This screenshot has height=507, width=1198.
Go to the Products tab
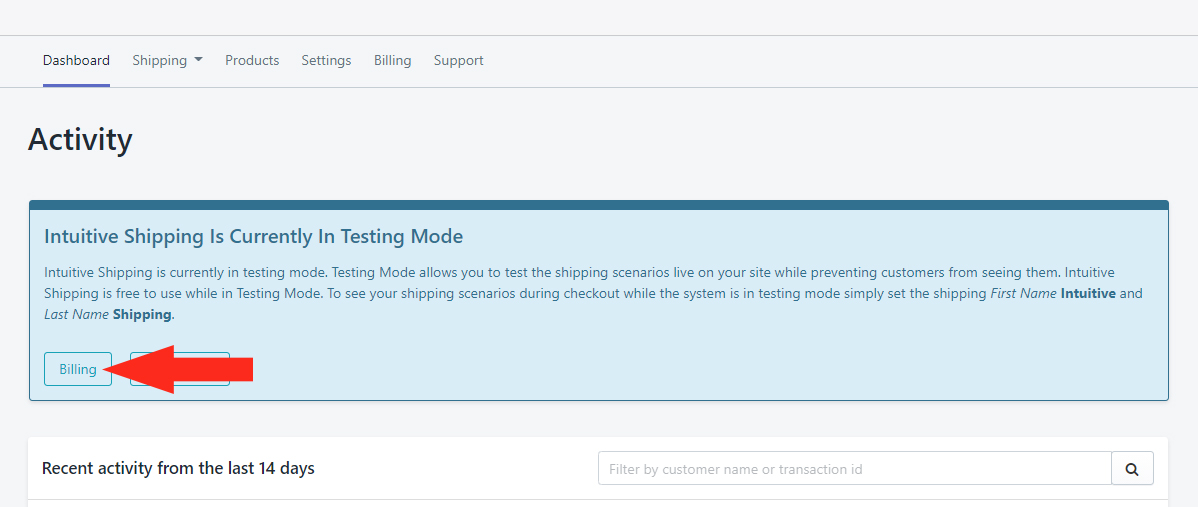coord(252,60)
